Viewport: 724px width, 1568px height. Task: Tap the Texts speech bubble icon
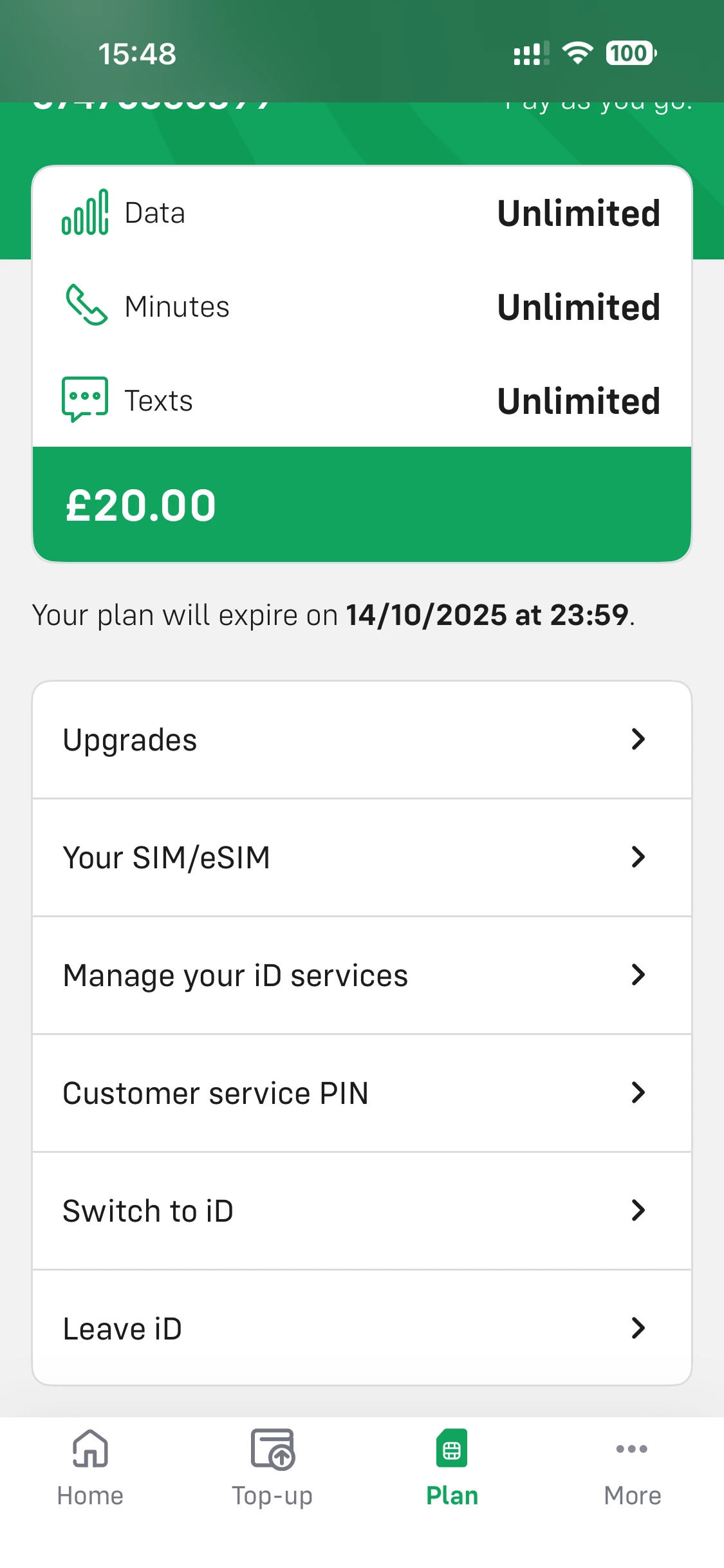click(85, 399)
